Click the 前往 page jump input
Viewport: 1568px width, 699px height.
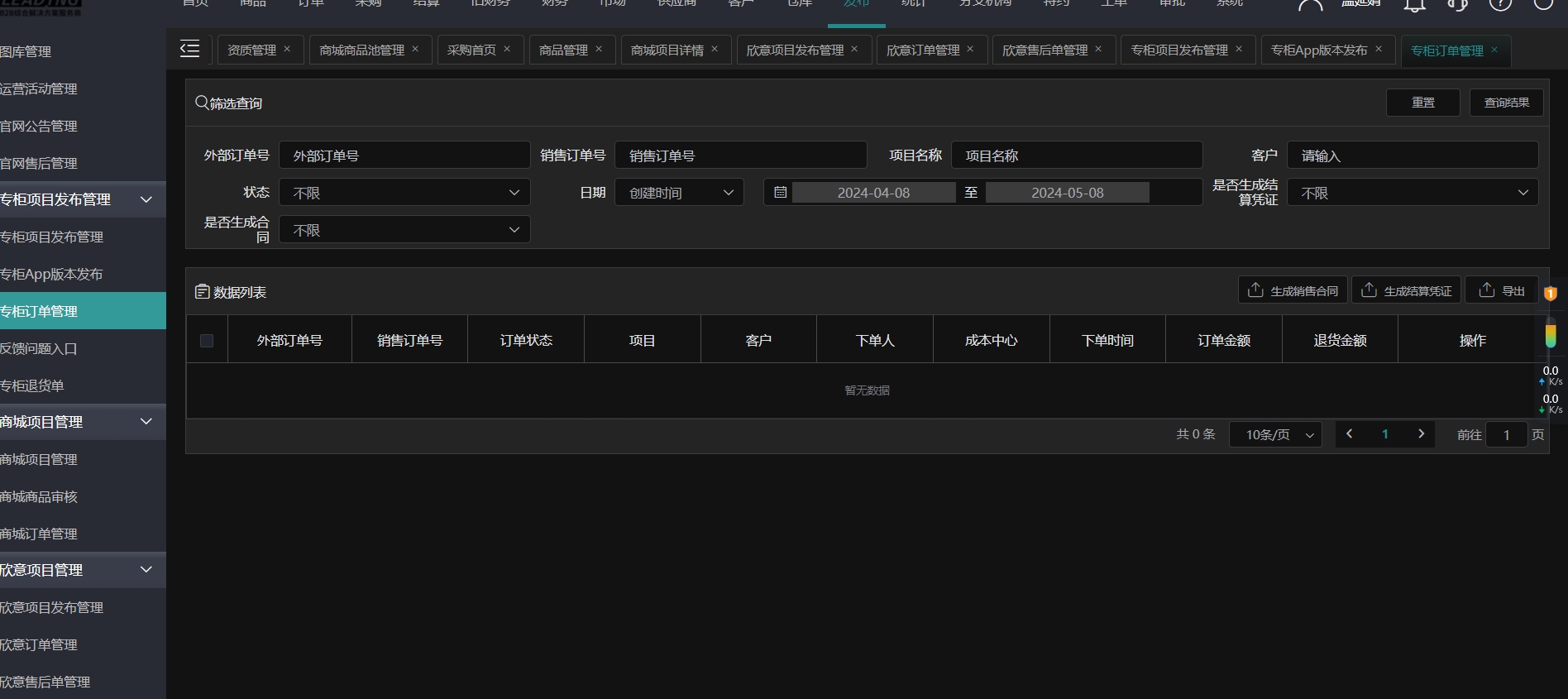tap(1507, 434)
